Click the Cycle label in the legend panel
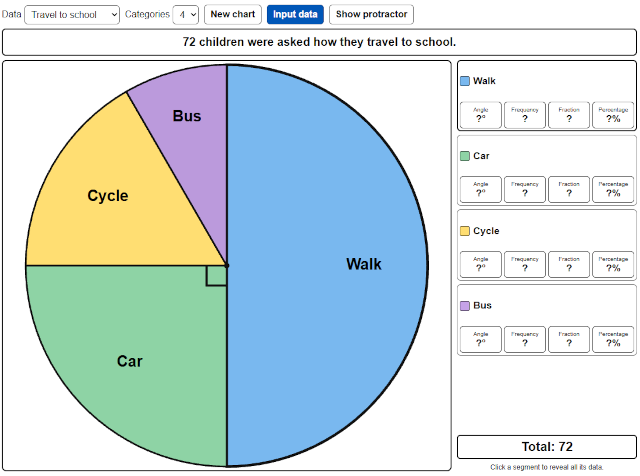 [x=486, y=231]
